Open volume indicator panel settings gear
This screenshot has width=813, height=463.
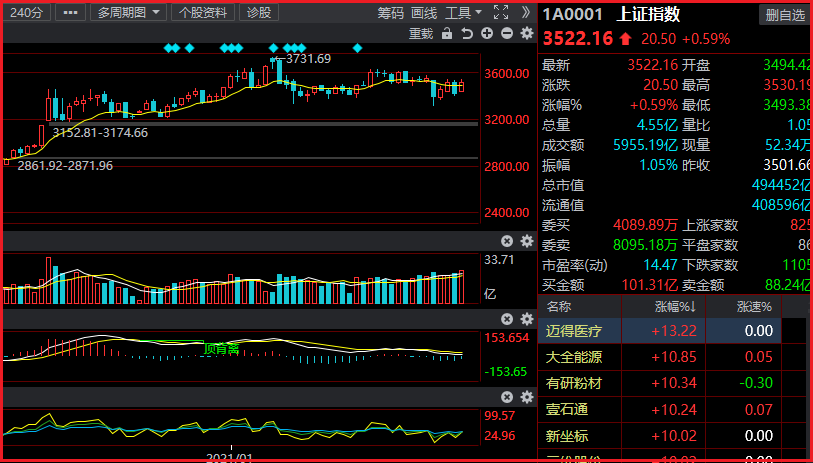click(526, 241)
